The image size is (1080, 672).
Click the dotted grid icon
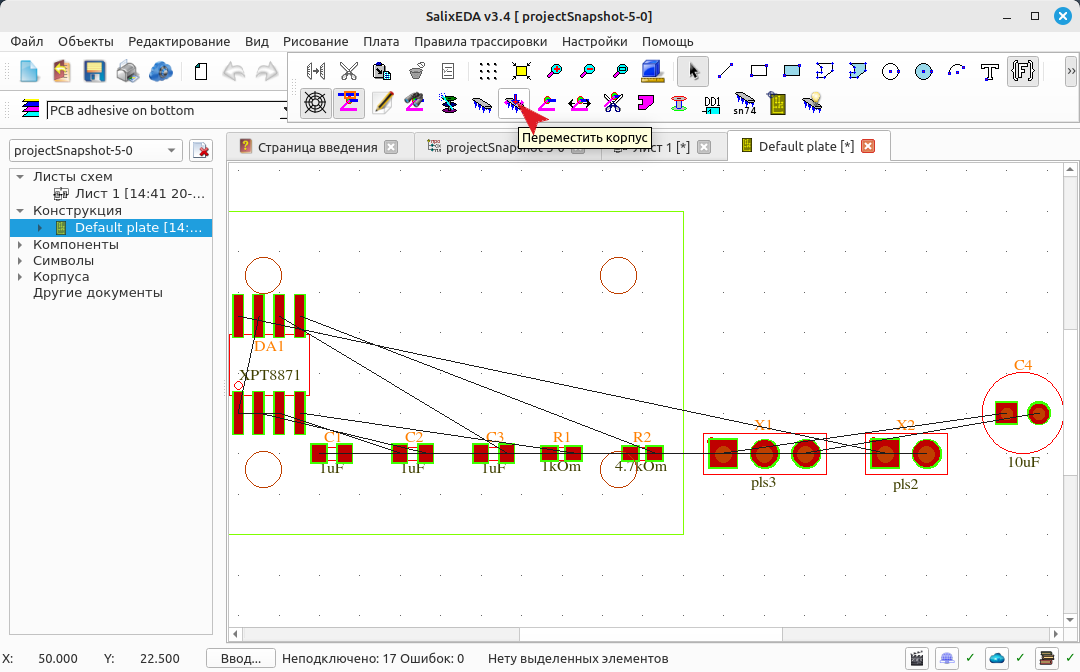click(488, 71)
